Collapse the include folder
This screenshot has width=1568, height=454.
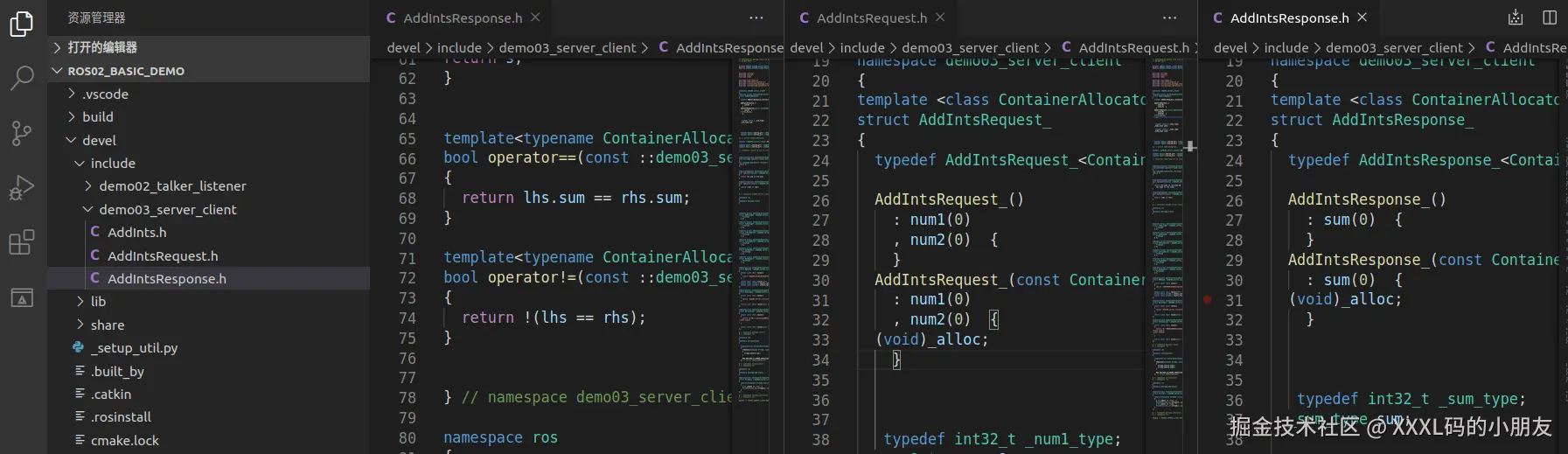[209, 163]
